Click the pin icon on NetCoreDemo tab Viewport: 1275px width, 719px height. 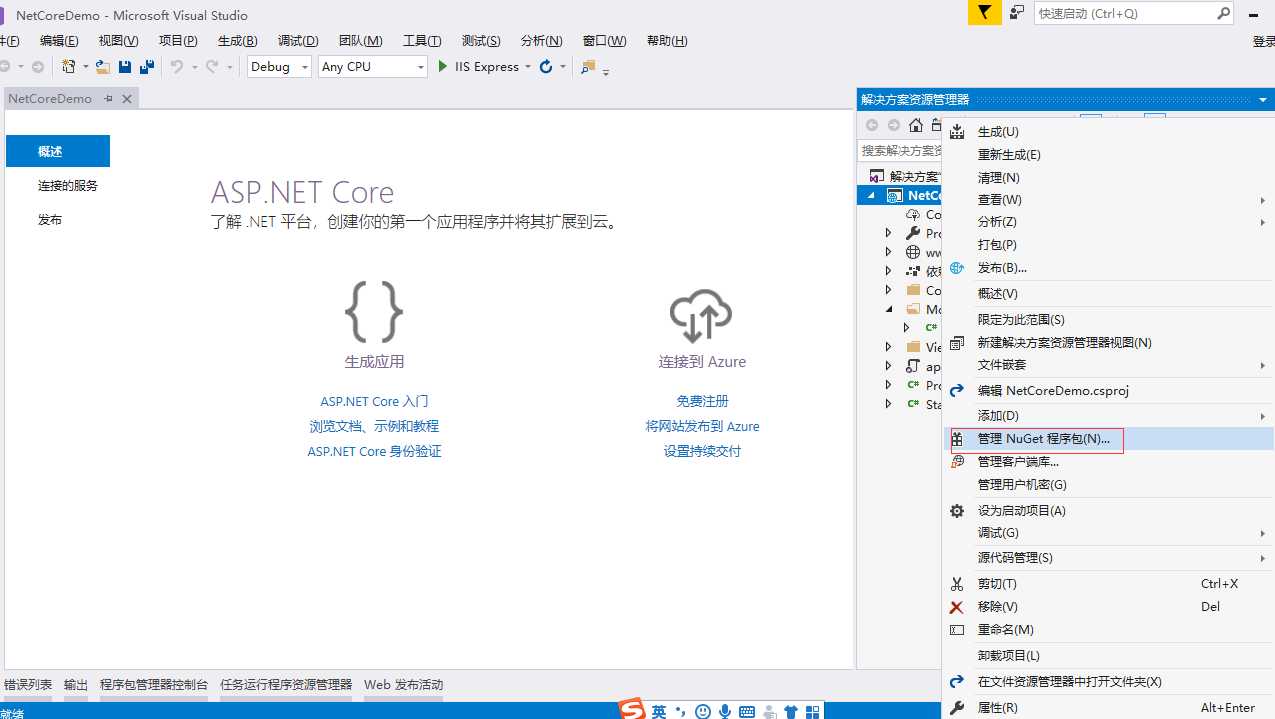click(108, 99)
